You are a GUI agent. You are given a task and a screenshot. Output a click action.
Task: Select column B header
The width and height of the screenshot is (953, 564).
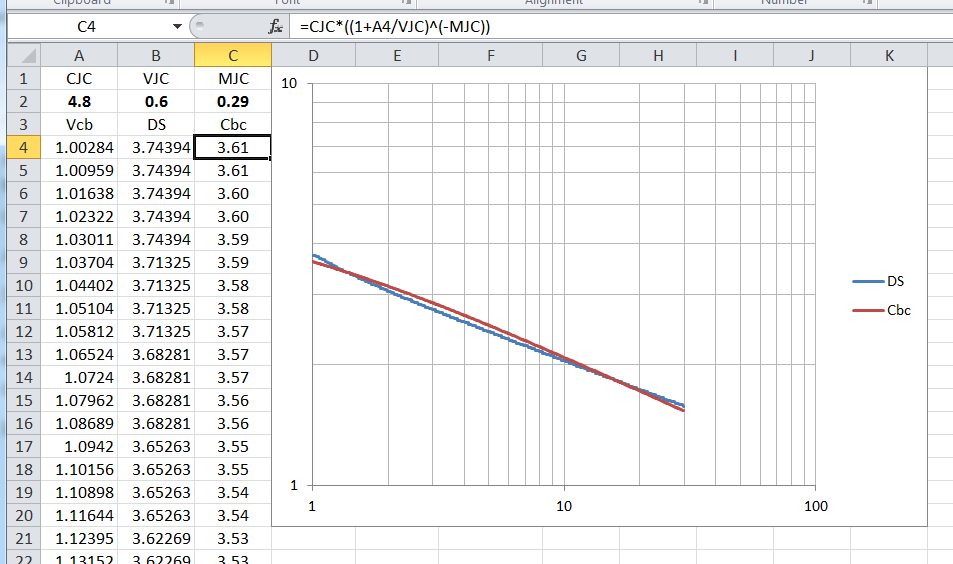(156, 56)
